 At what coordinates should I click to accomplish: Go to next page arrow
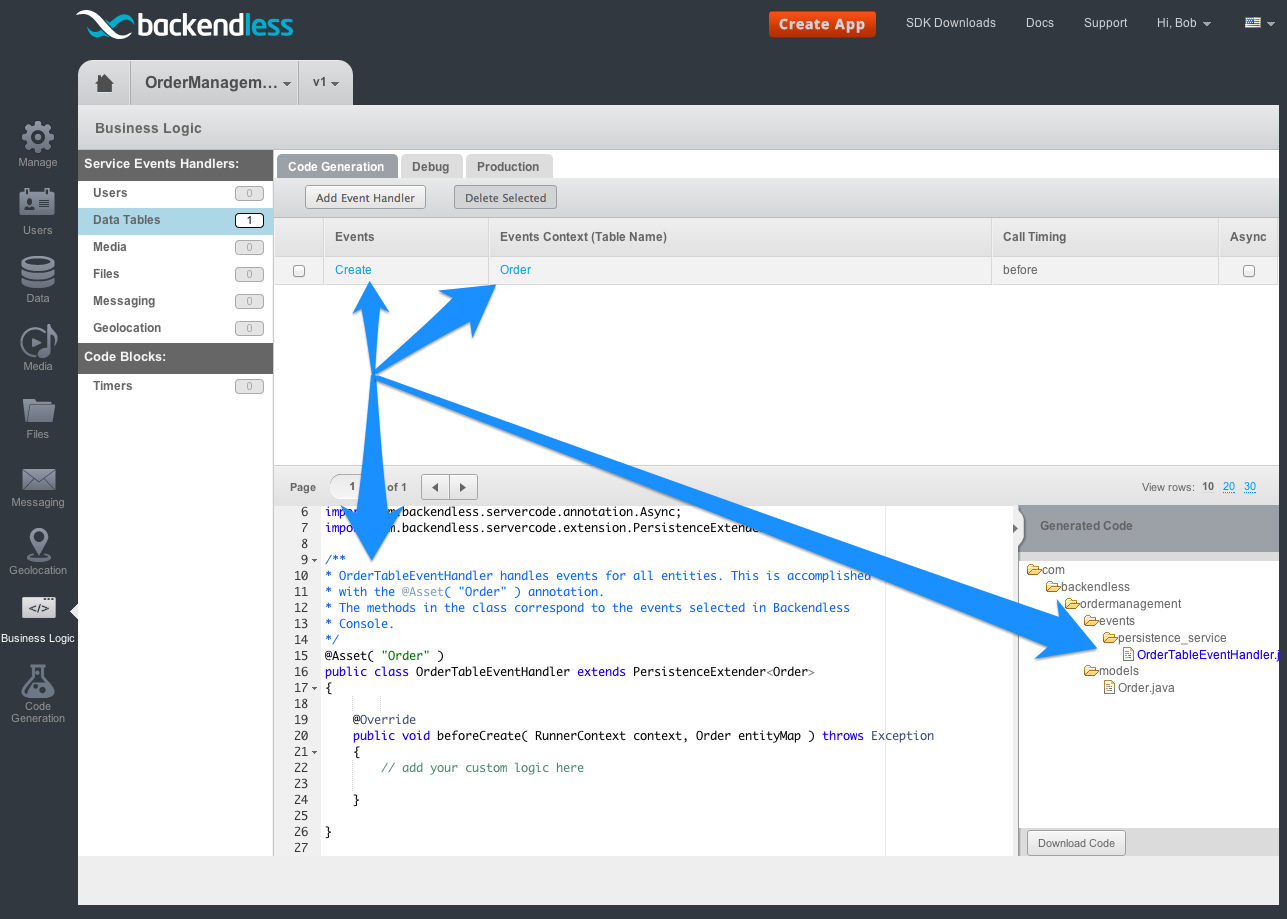(x=463, y=487)
